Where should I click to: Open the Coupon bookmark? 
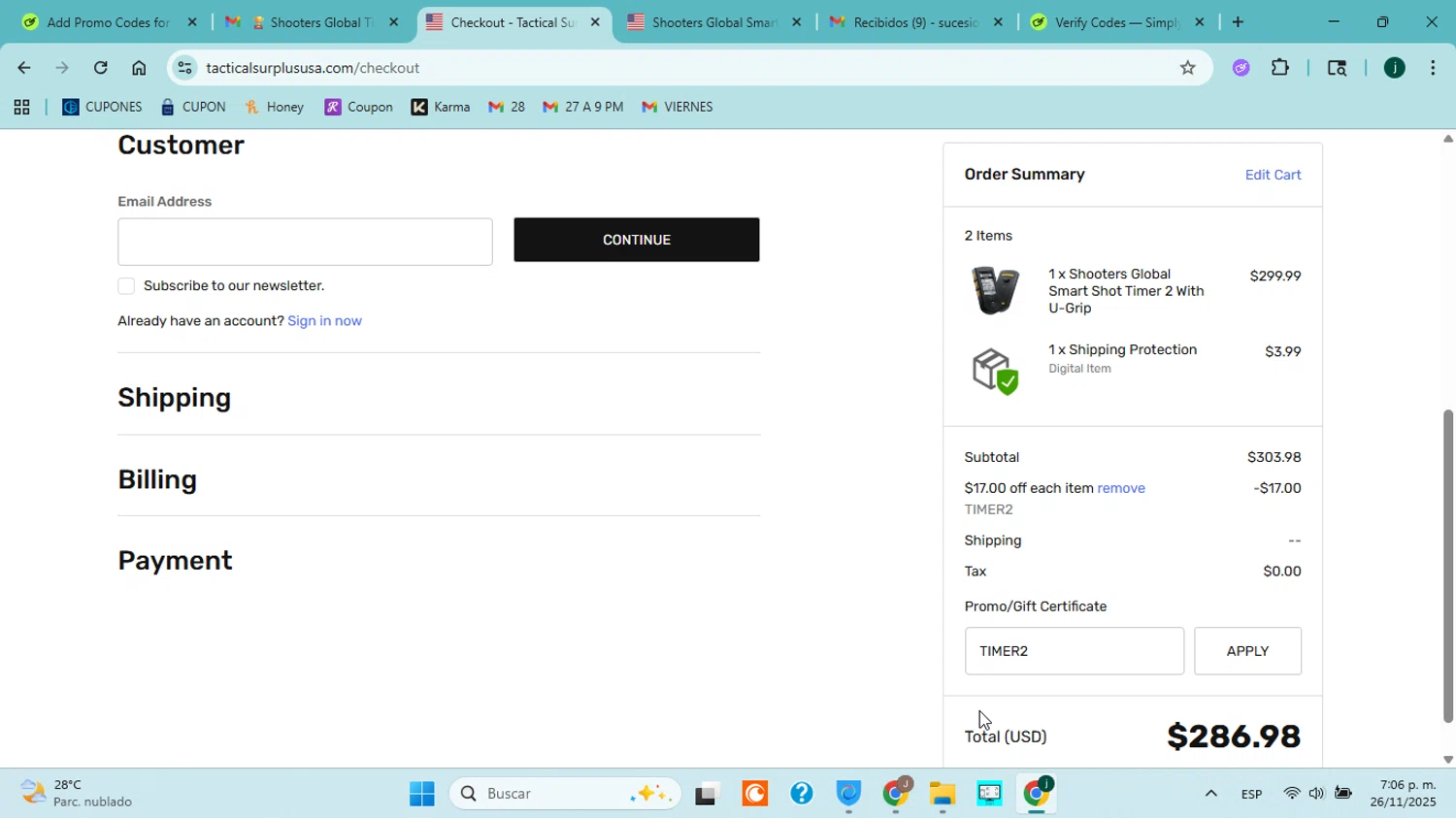click(359, 108)
